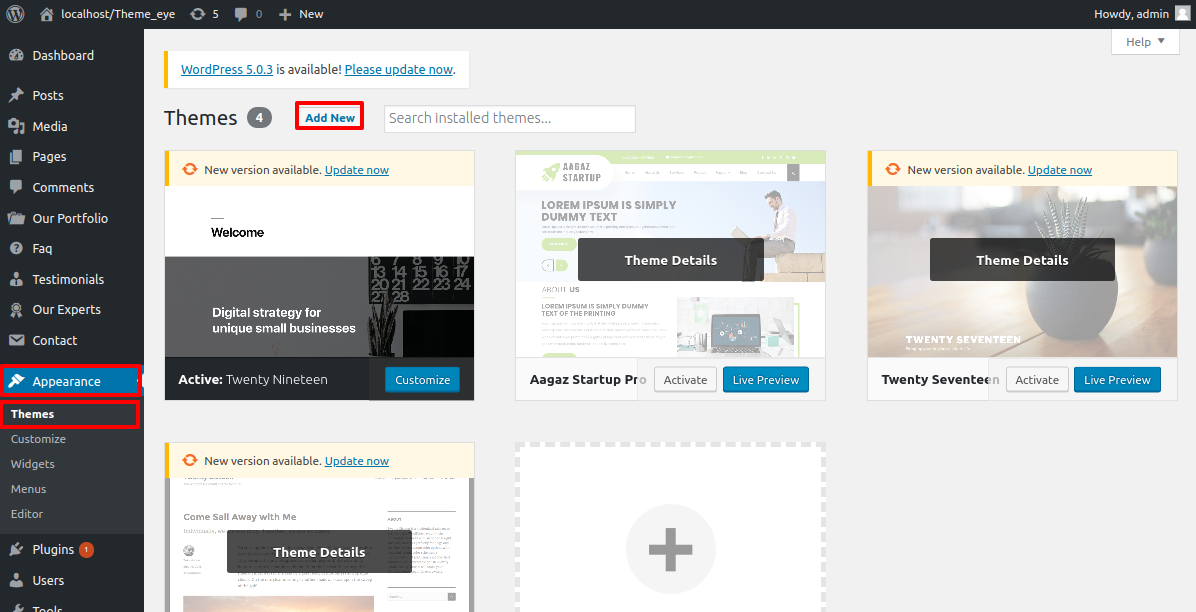The image size is (1196, 612).
Task: Click the Plugins update count badge
Action: tap(86, 549)
